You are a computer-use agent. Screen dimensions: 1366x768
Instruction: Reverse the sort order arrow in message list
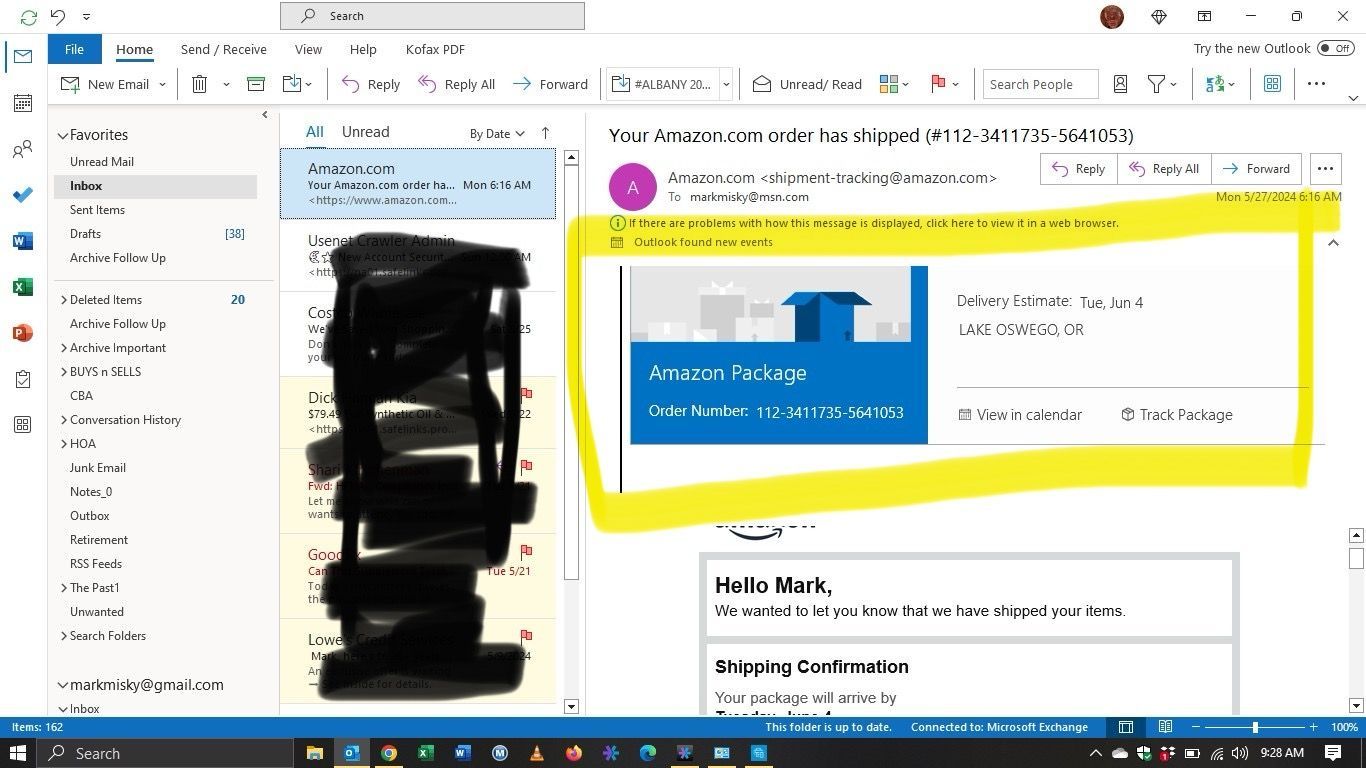(x=545, y=133)
